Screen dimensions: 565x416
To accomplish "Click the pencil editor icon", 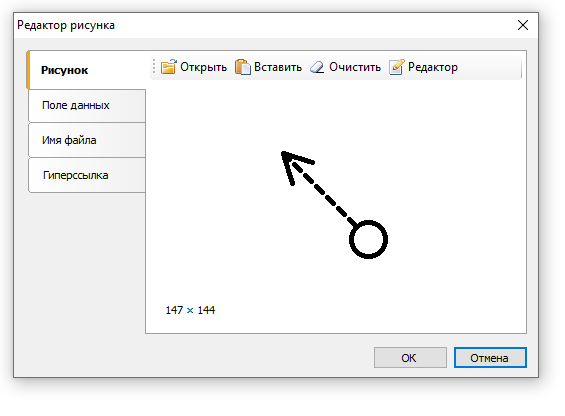I will 397,67.
